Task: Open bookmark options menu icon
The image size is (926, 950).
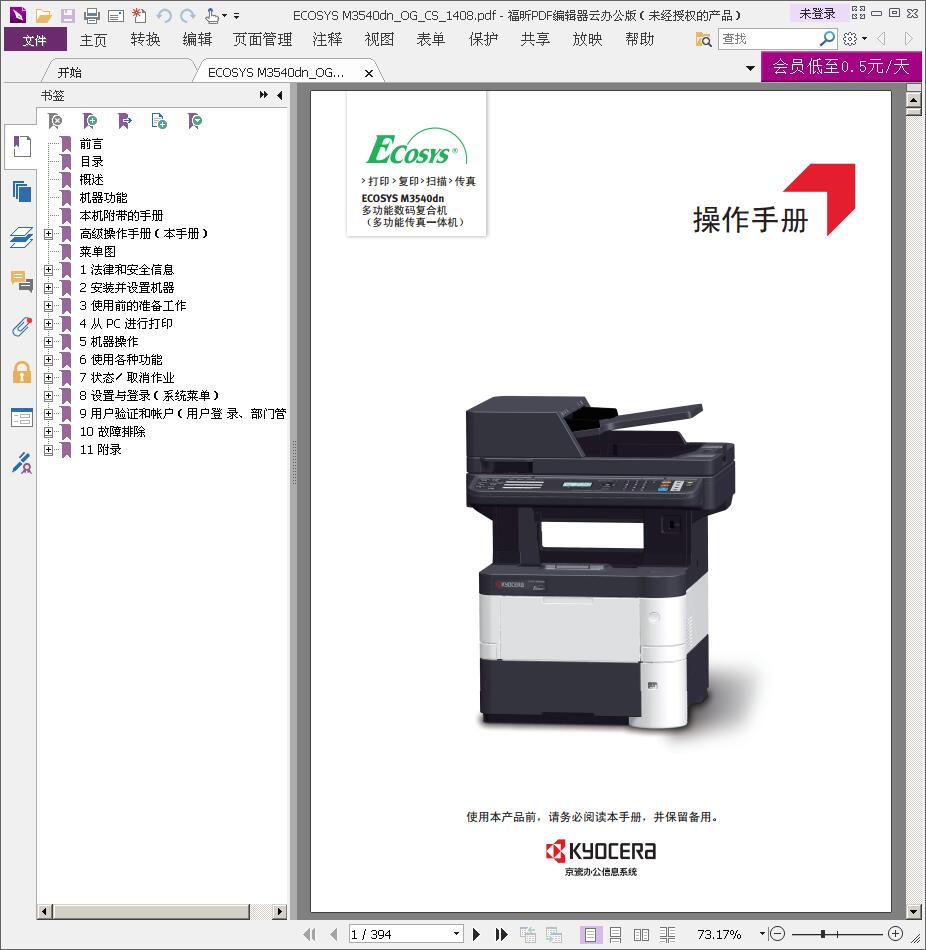Action: point(195,121)
